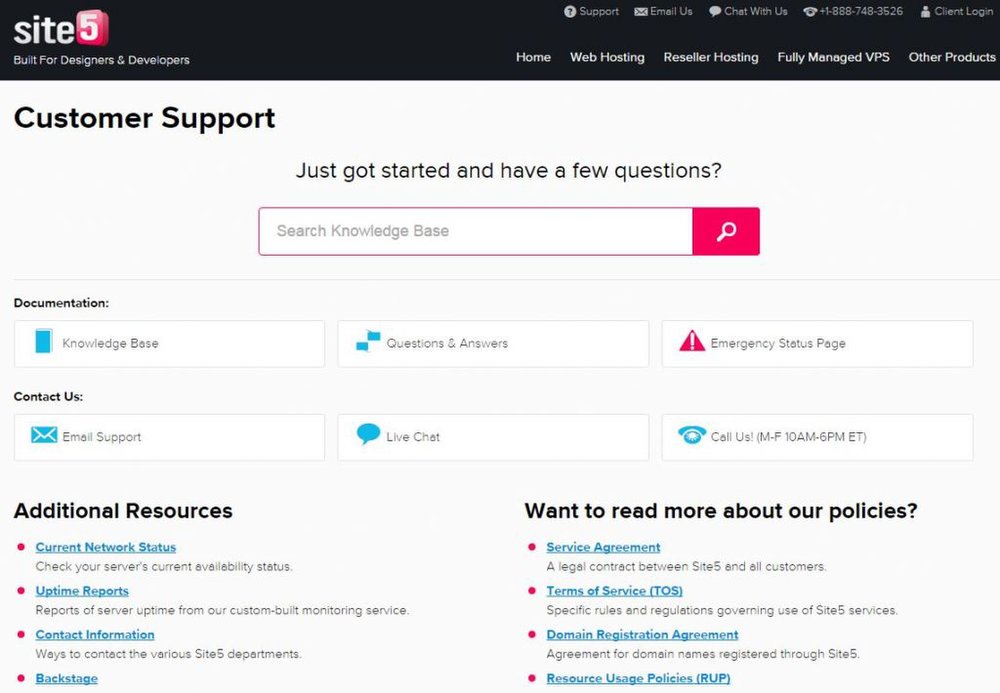Open the Client Login link
The width and height of the screenshot is (1000, 693).
coord(964,11)
